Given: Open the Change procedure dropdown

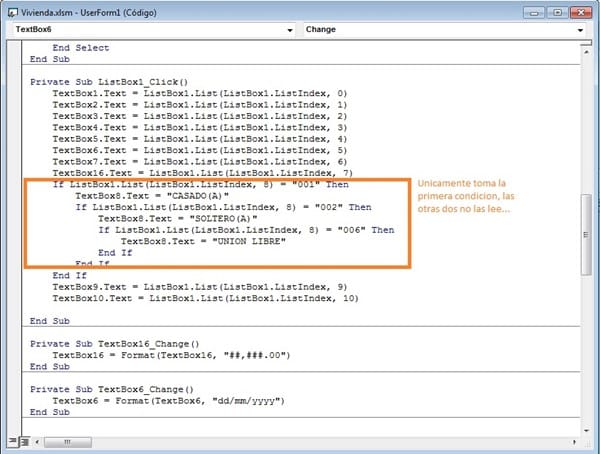Looking at the screenshot, I should tap(580, 30).
